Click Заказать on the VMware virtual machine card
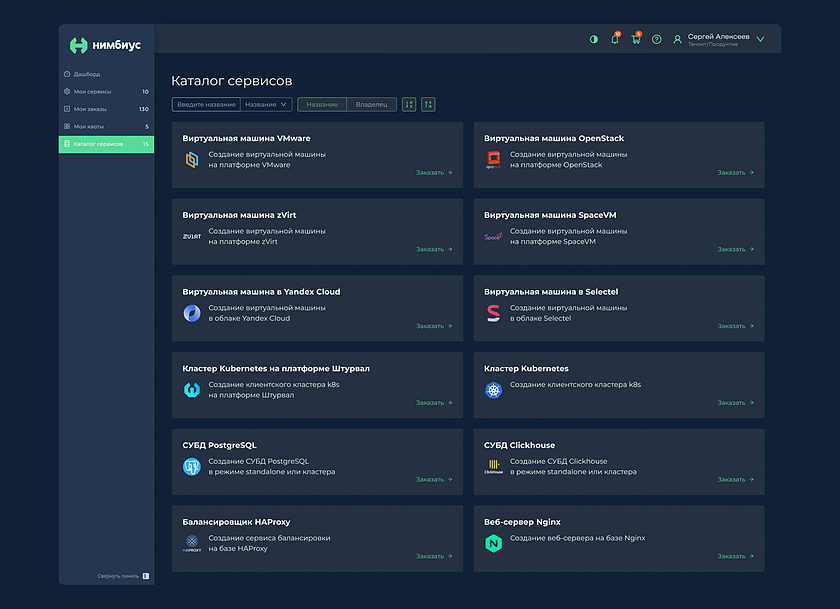Viewport: 840px width, 609px height. (434, 172)
